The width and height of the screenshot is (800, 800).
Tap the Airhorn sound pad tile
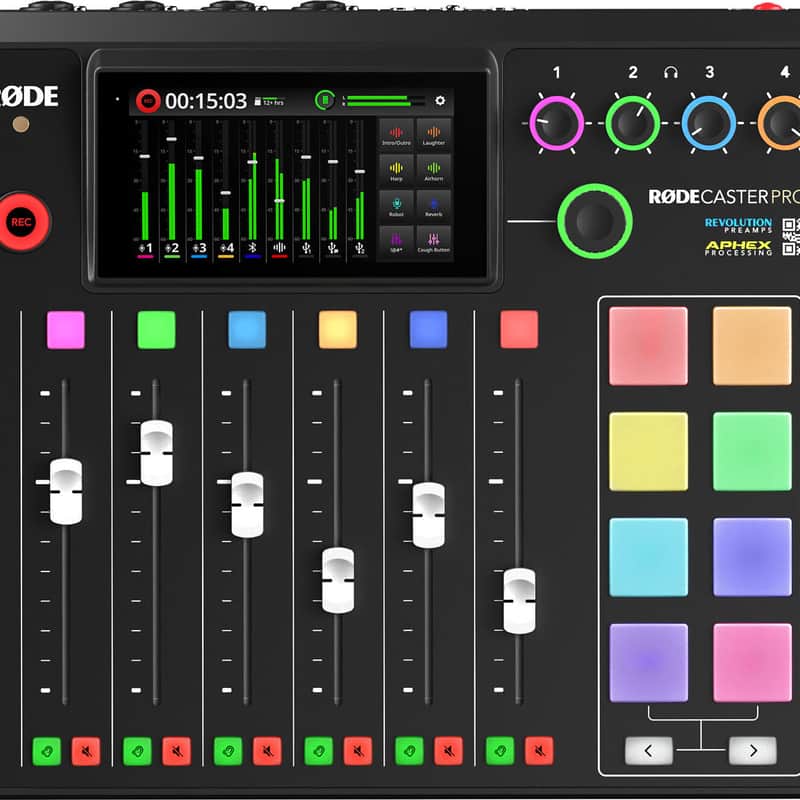434,170
